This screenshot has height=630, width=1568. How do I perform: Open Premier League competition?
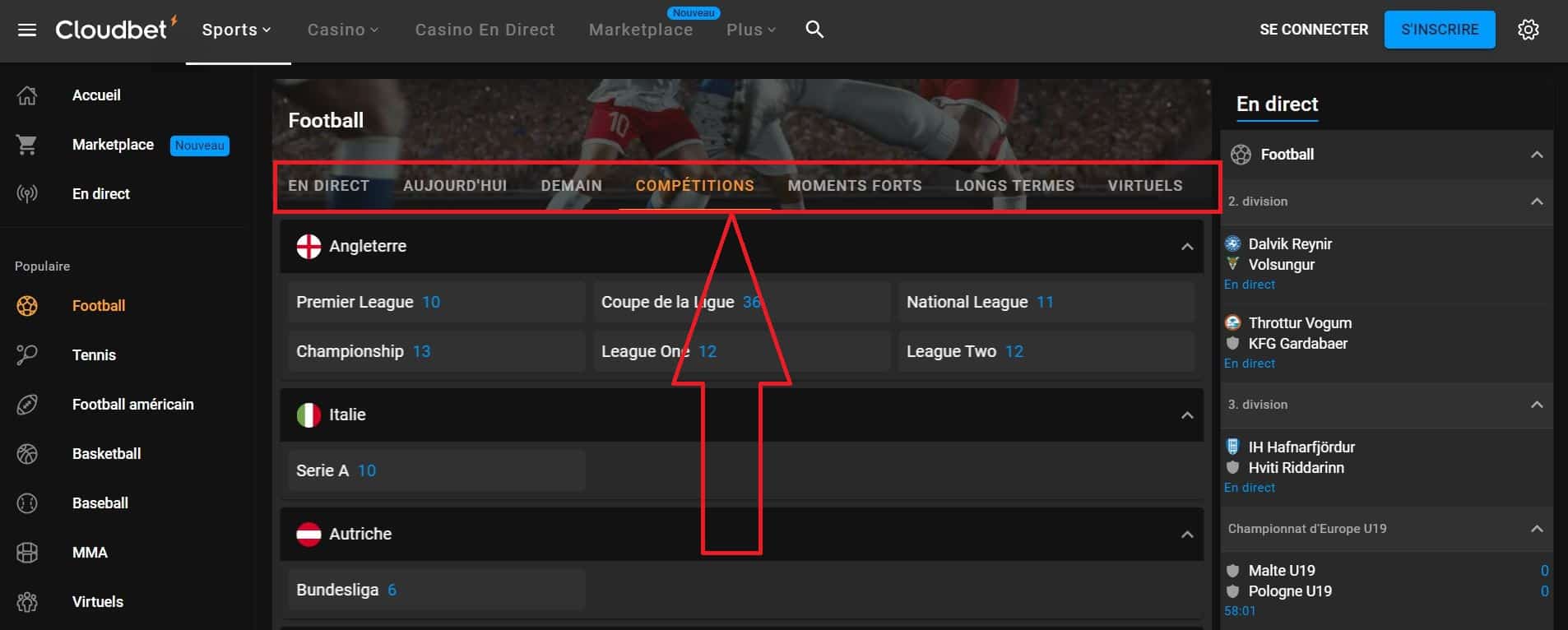pyautogui.click(x=437, y=302)
